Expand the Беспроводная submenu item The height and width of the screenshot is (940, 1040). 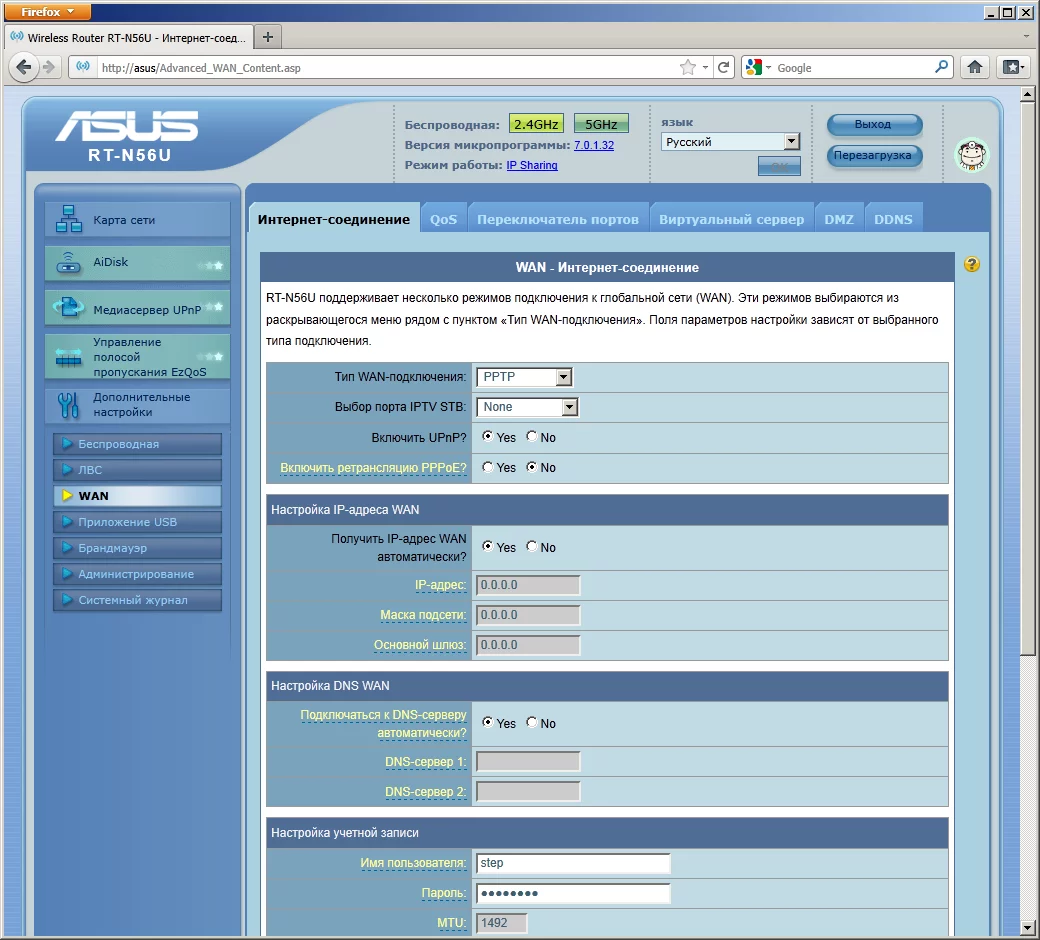(137, 444)
